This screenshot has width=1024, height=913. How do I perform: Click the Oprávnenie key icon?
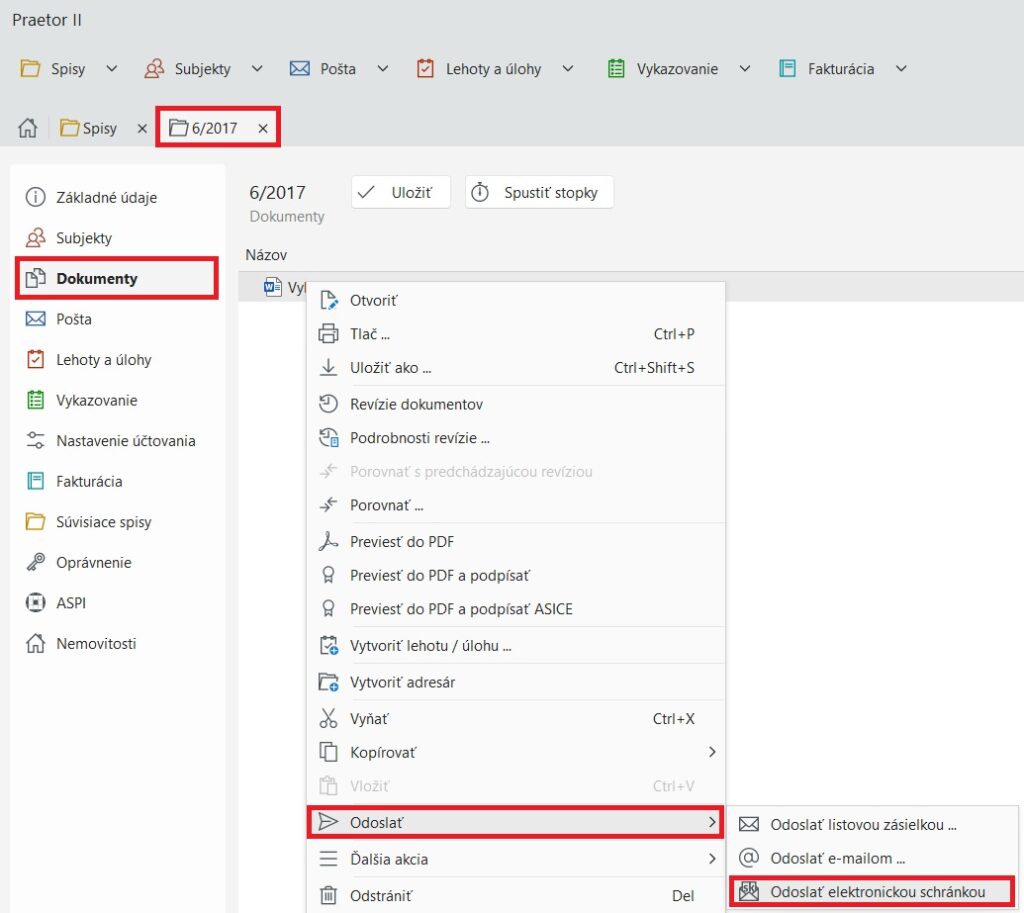[36, 562]
